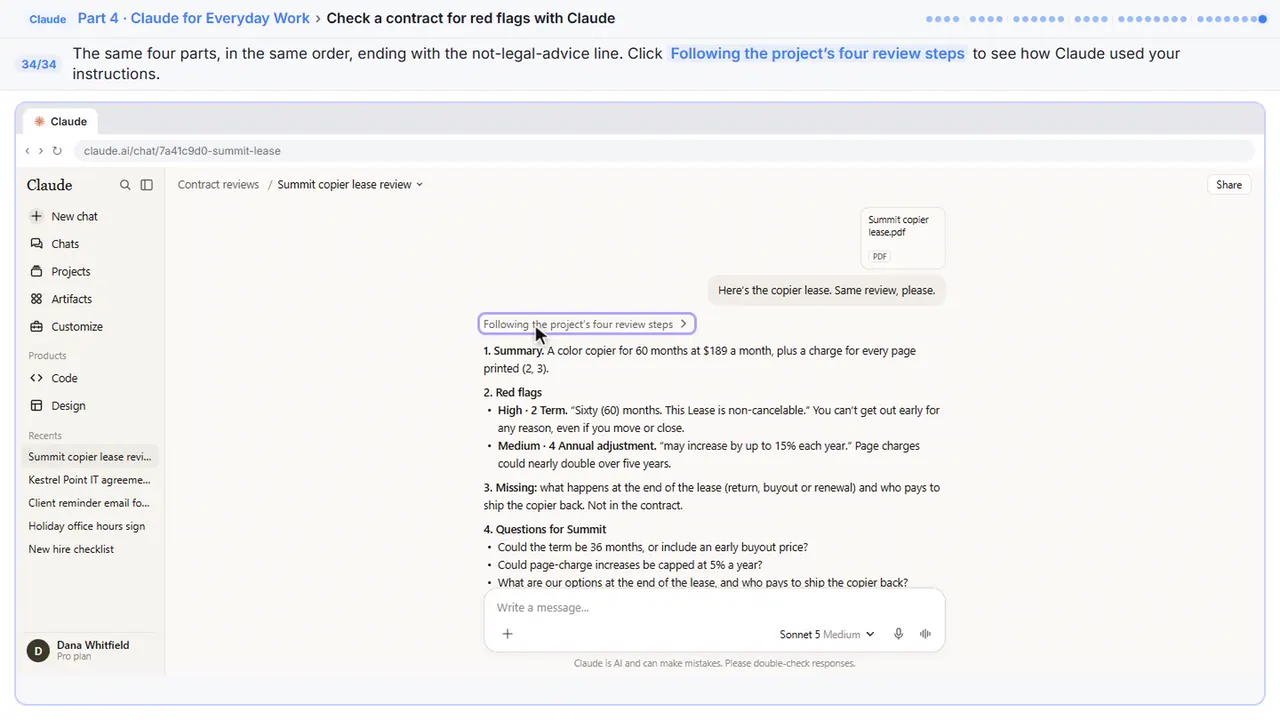Click the Claude link in the course header

pyautogui.click(x=48, y=19)
